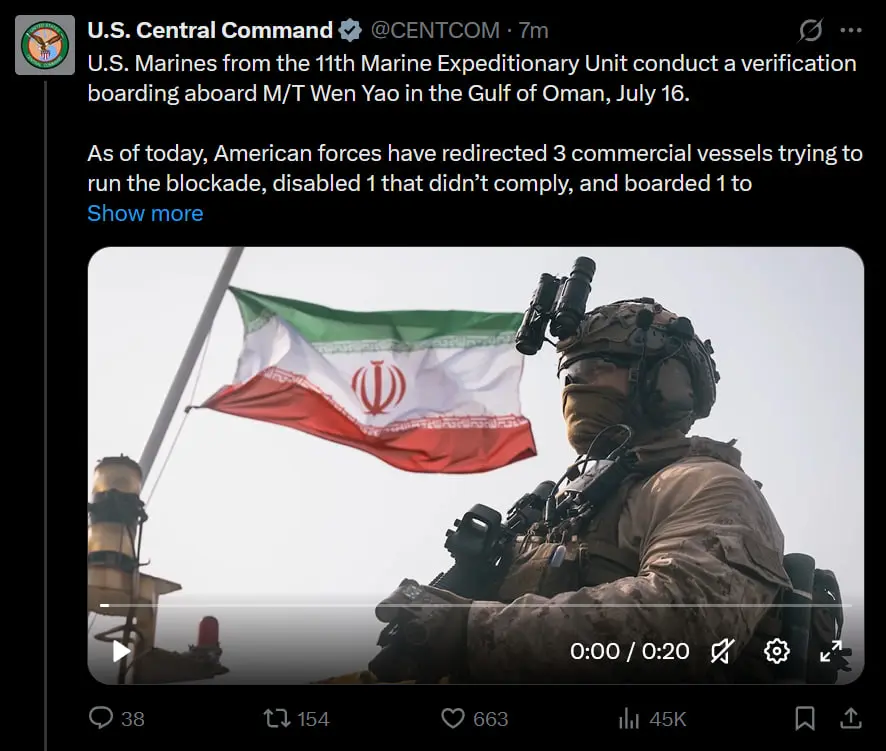Open the share upload icon
Viewport: 886px width, 751px height.
850,718
